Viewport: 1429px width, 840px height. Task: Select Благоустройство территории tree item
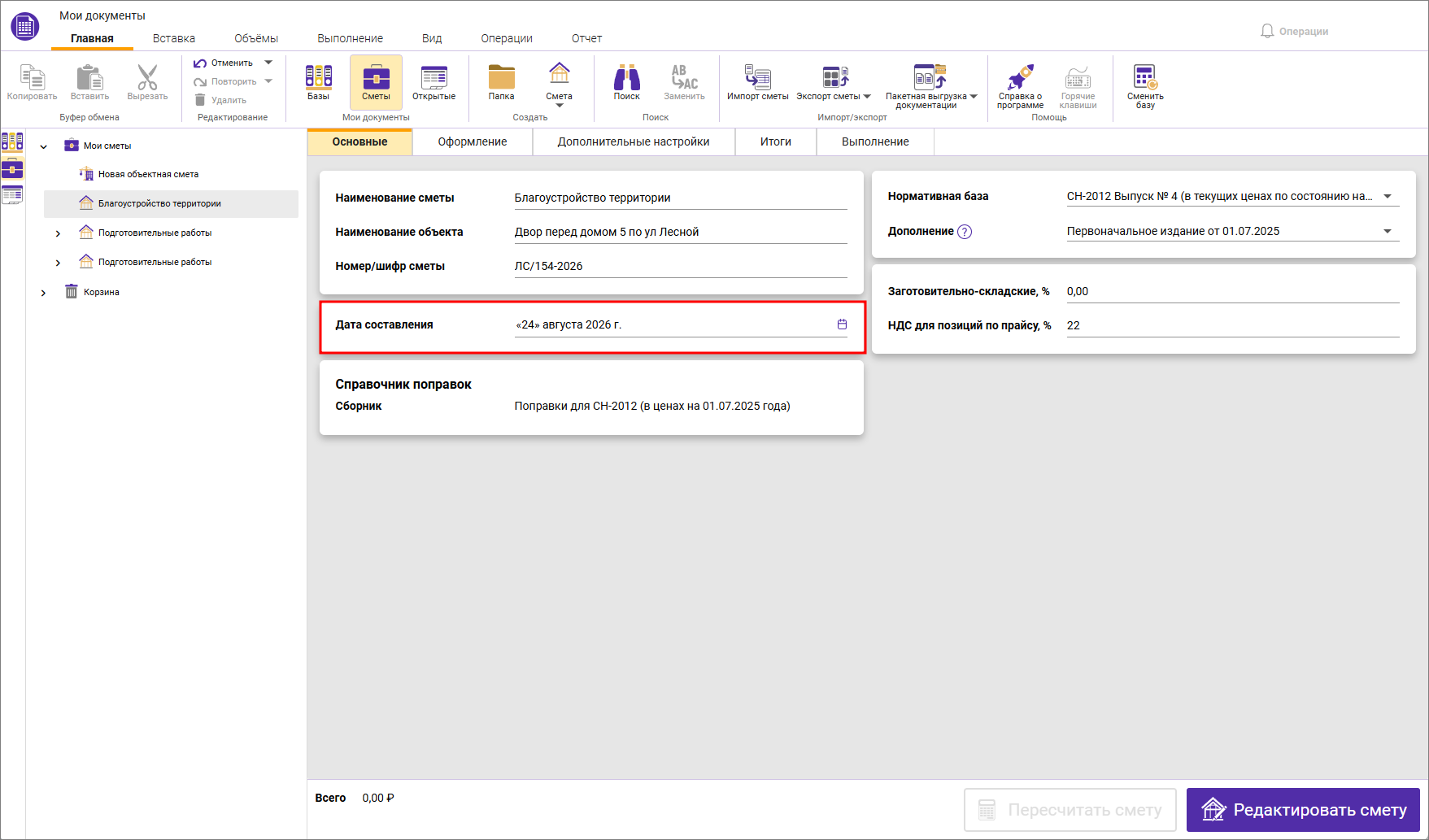tap(171, 203)
